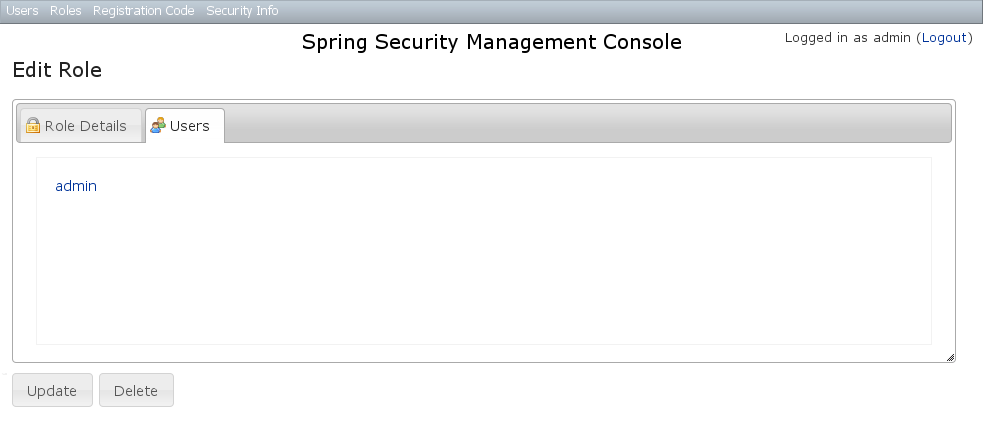The width and height of the screenshot is (983, 421).
Task: Click the Edit Role heading
Action: point(57,71)
